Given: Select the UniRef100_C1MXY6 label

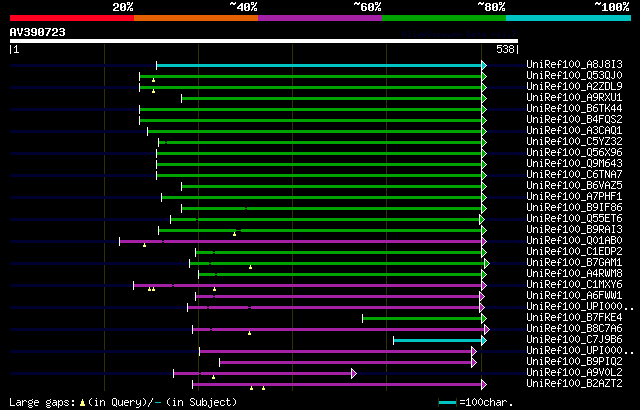Looking at the screenshot, I should click(574, 285).
